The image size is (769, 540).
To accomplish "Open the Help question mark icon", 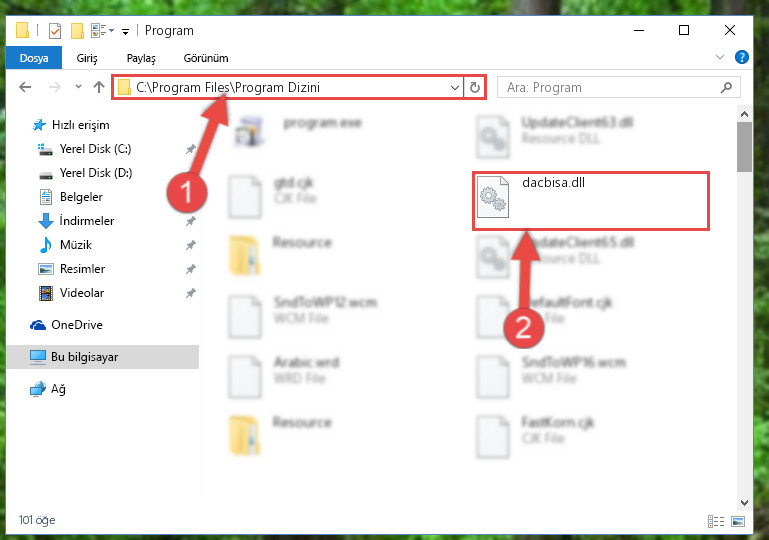I will [742, 57].
